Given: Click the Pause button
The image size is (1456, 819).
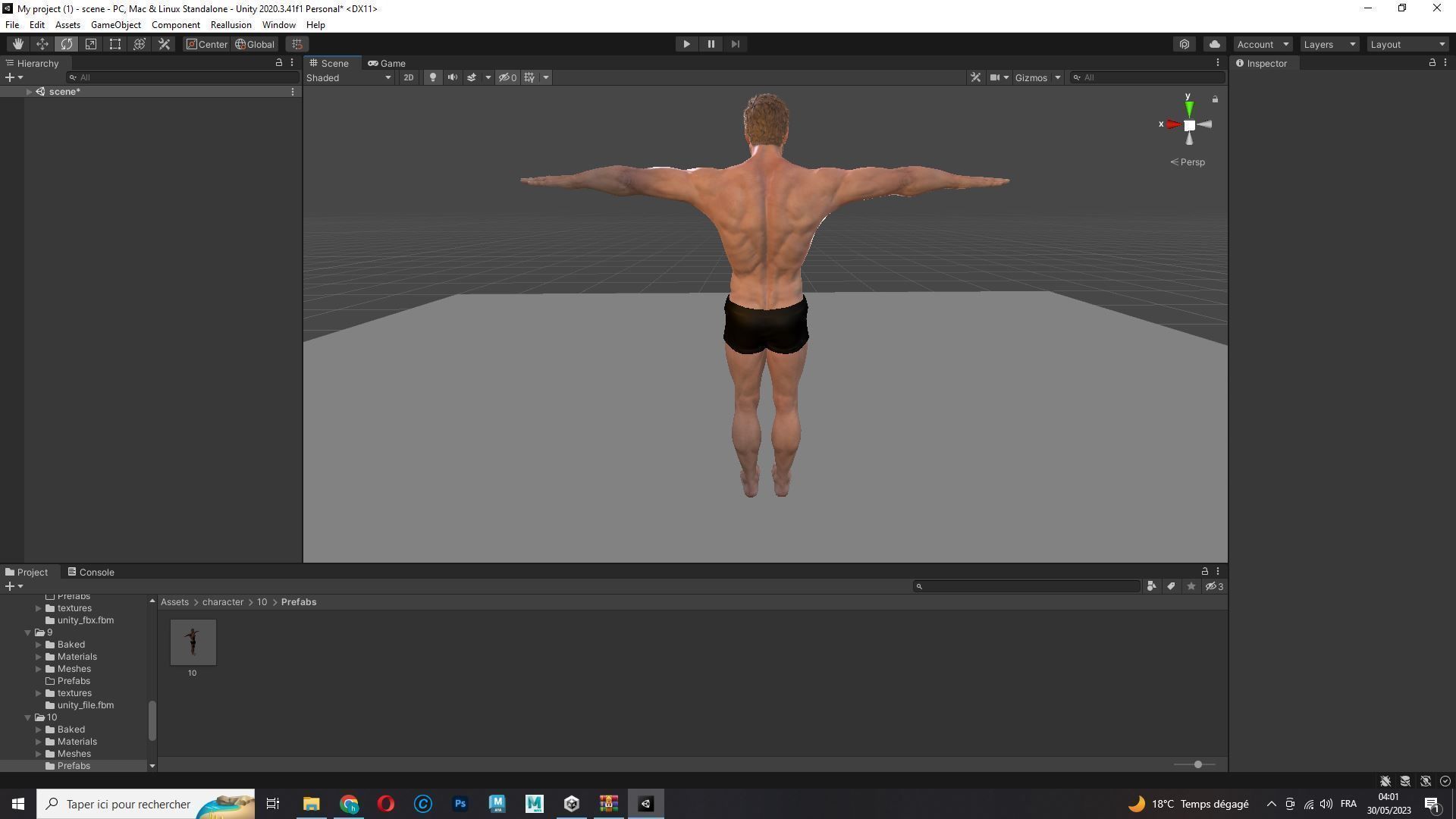Looking at the screenshot, I should click(711, 44).
